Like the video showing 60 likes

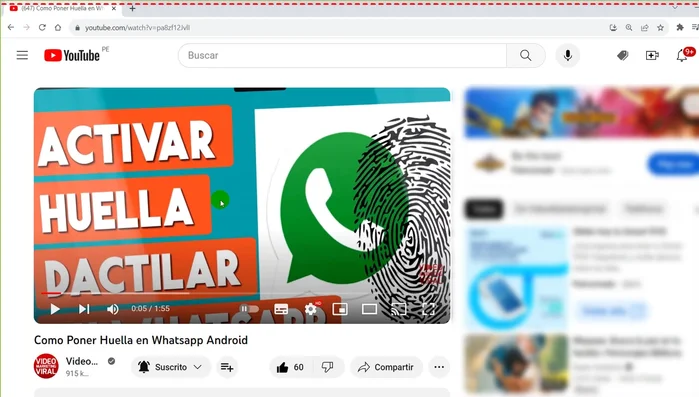click(291, 367)
